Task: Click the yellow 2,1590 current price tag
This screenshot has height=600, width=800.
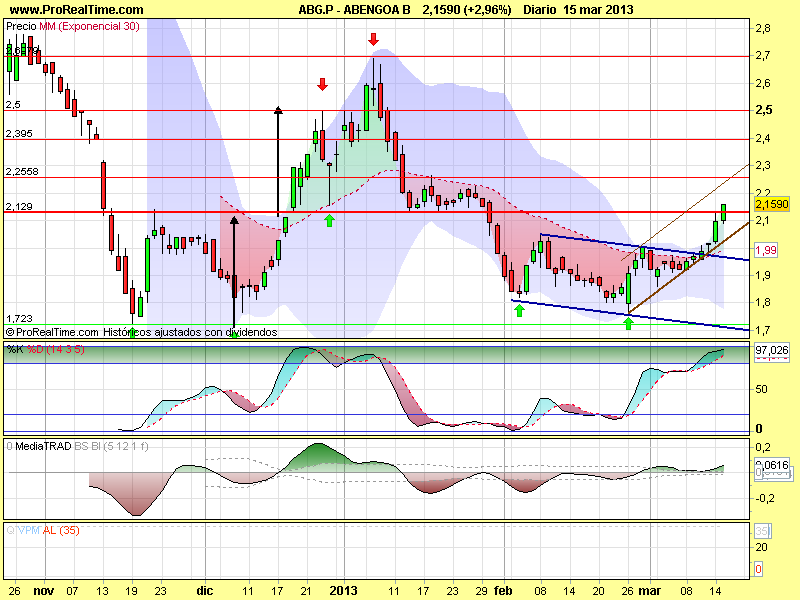Action: [x=772, y=204]
